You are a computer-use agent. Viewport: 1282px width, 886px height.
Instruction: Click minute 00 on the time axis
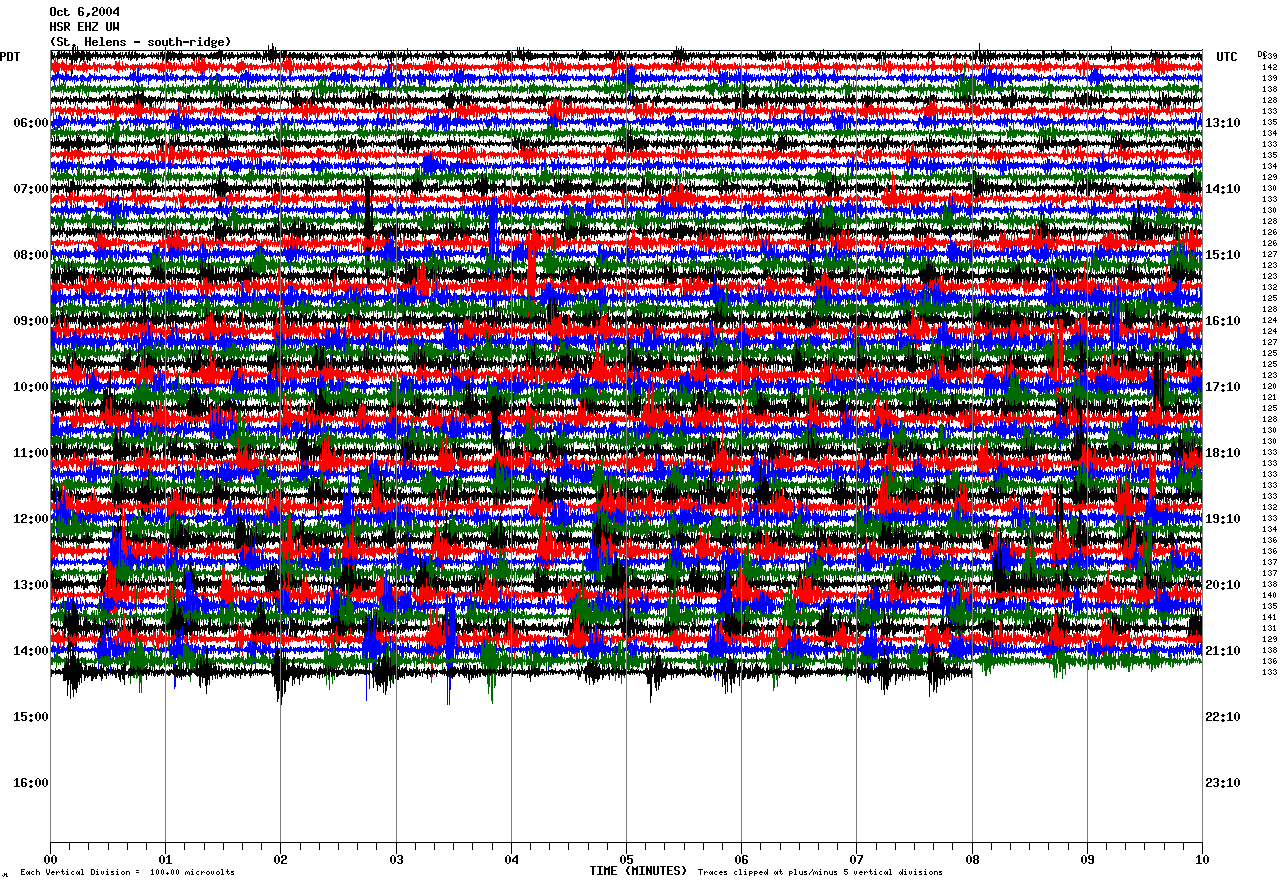[50, 859]
